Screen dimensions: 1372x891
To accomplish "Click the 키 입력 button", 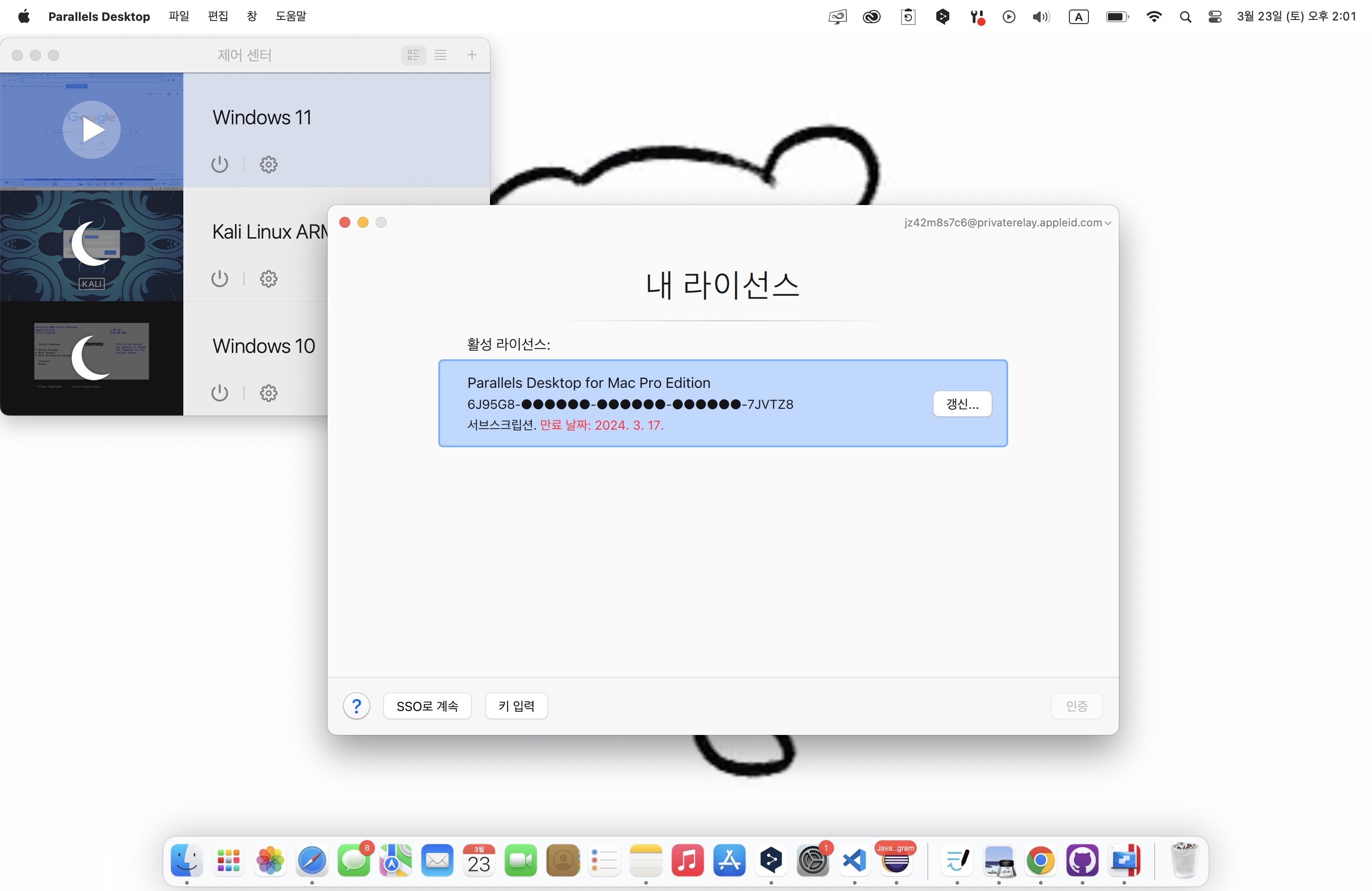I will tap(516, 706).
